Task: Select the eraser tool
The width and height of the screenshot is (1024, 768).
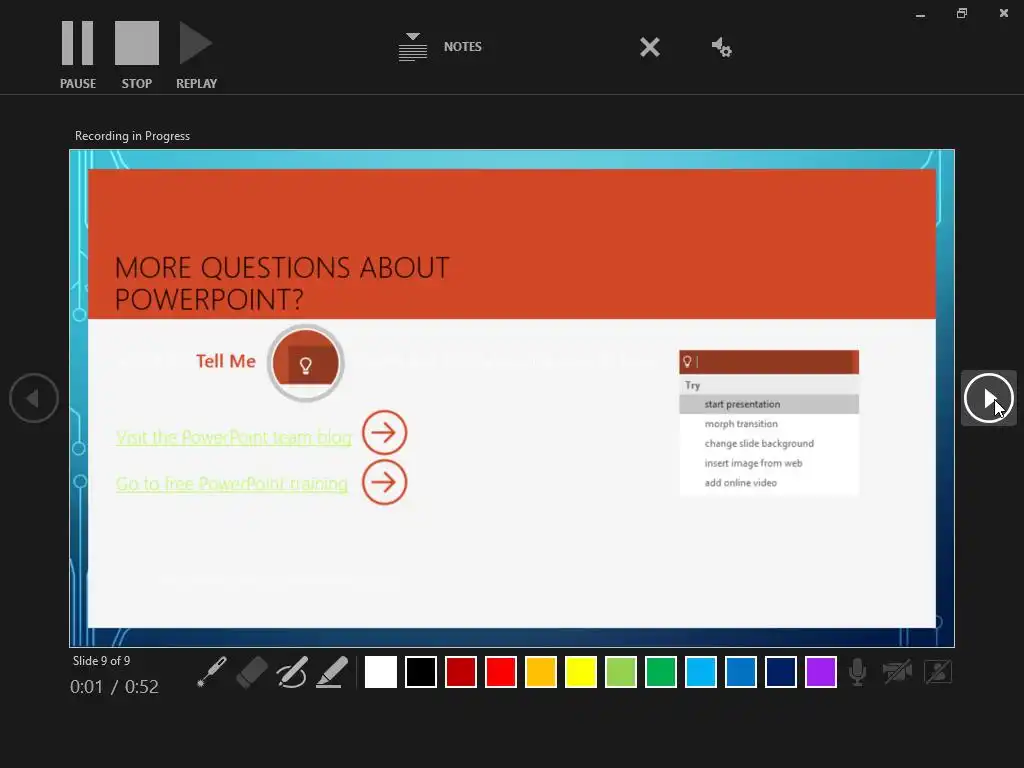Action: click(x=251, y=672)
